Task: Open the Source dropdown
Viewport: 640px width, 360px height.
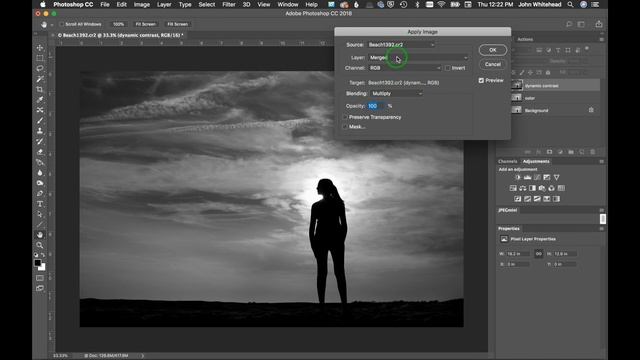Action: coord(401,45)
